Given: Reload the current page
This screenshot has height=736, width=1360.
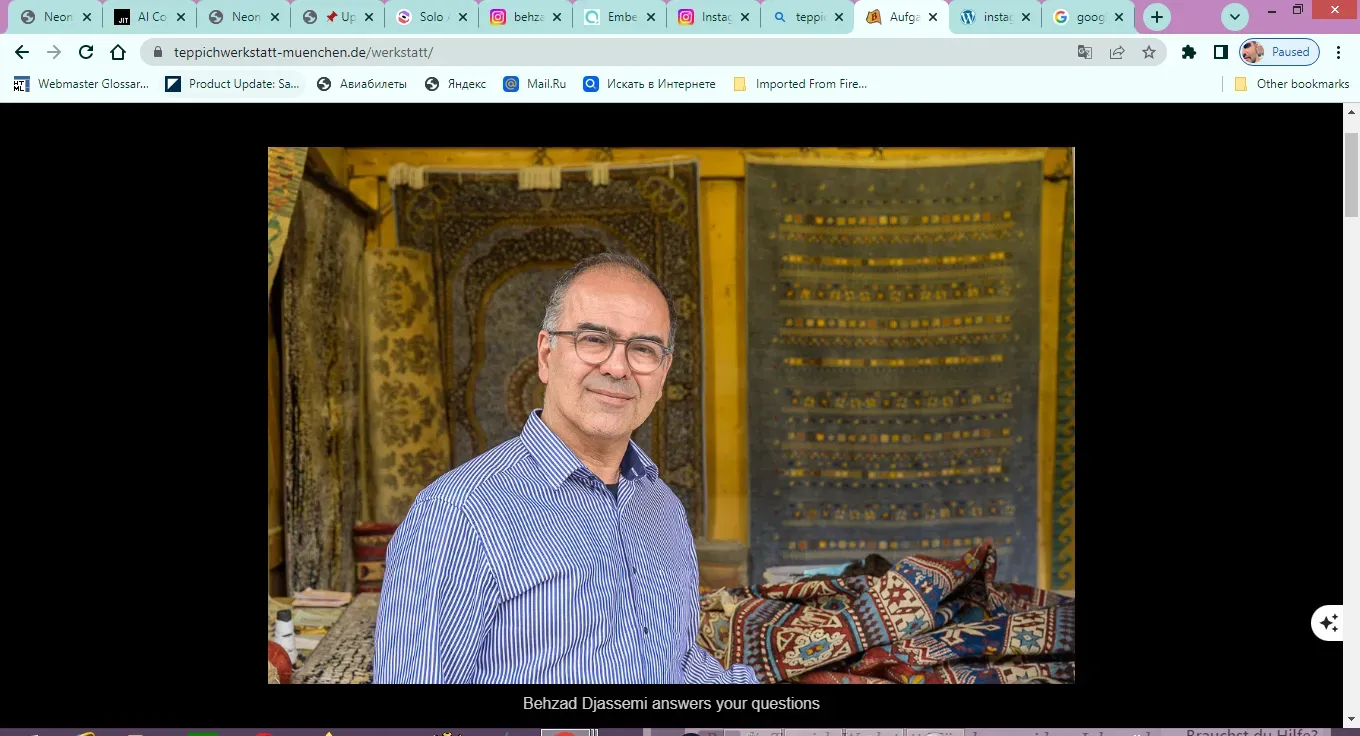Looking at the screenshot, I should (x=86, y=52).
